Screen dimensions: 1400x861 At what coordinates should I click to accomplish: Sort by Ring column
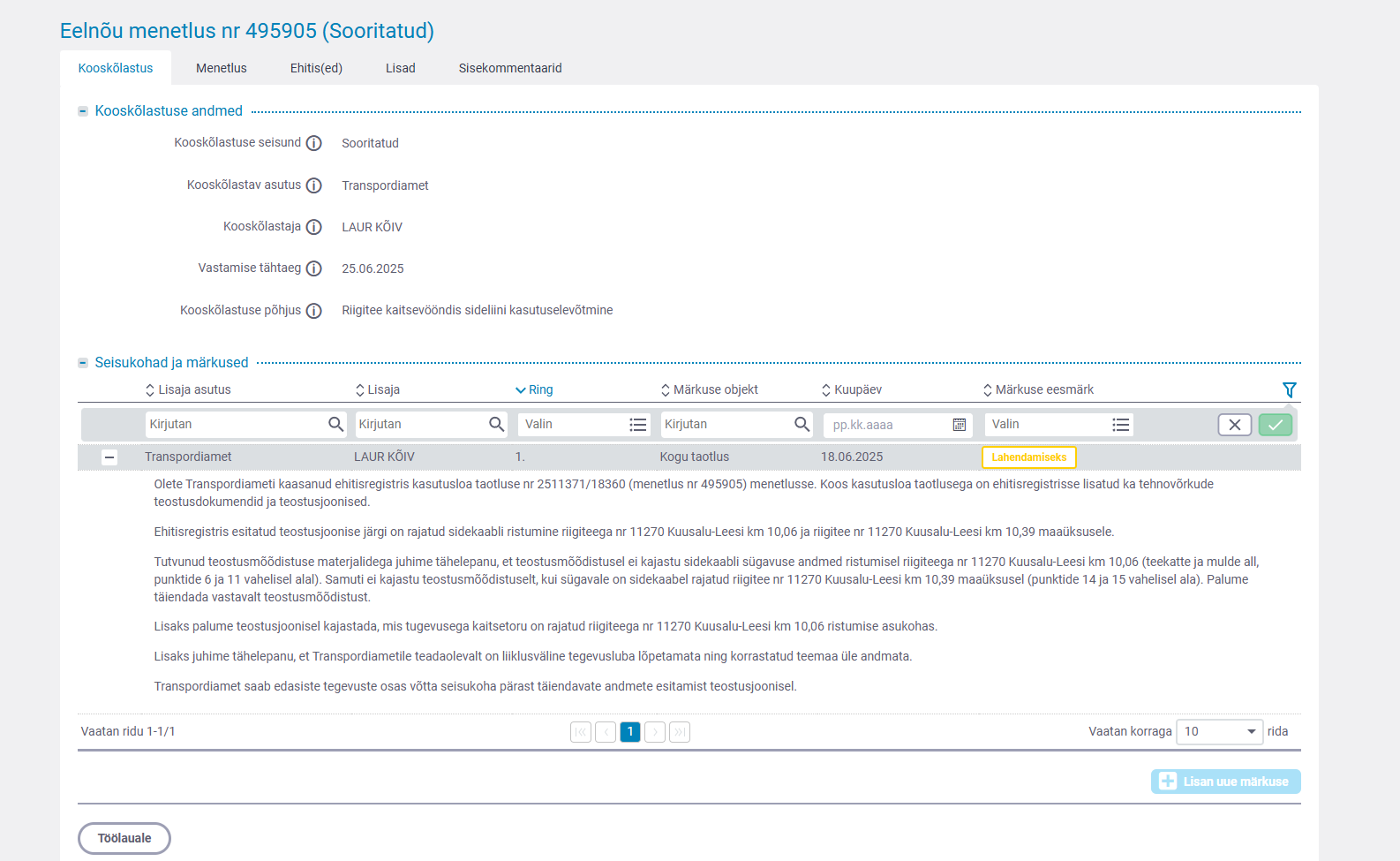[x=534, y=389]
